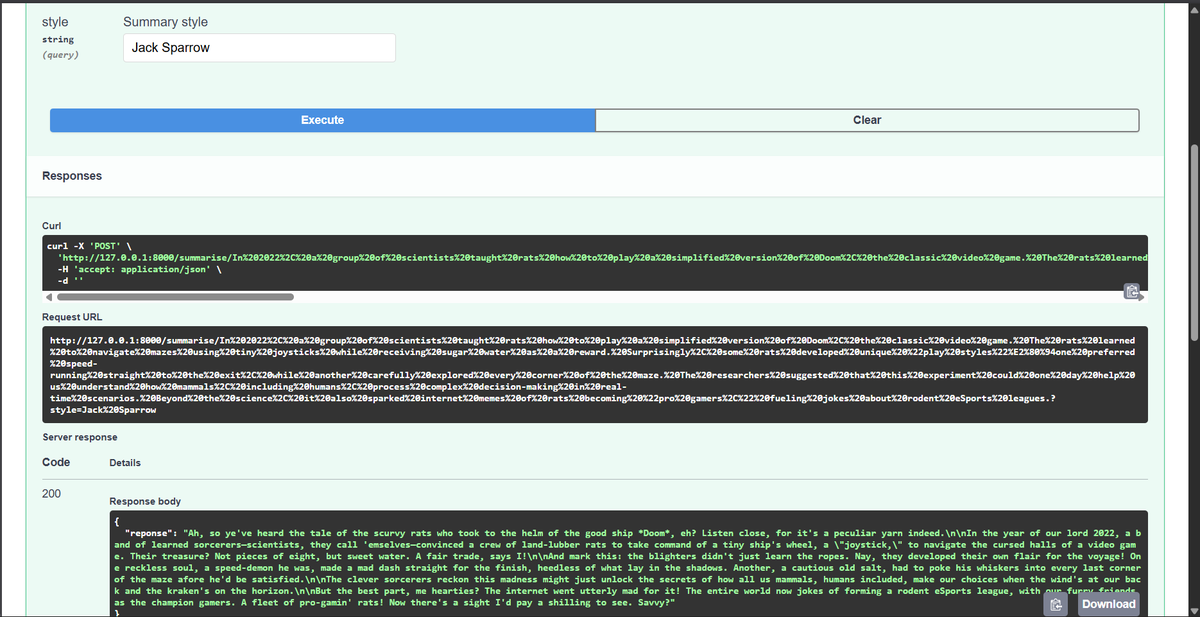Click the curl block scrollbar's left arrow

pos(49,297)
